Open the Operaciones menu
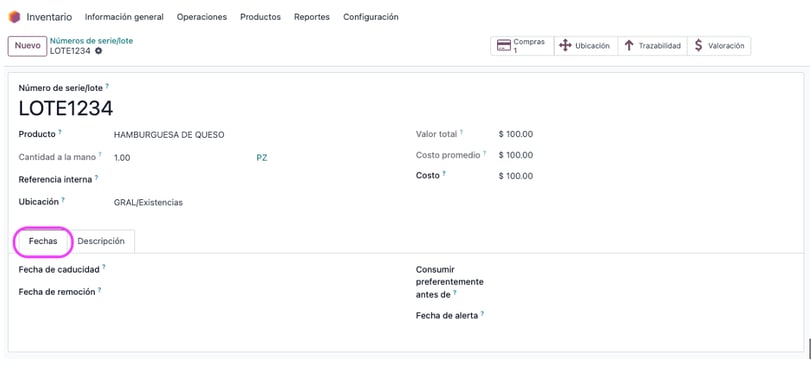Viewport: 812px width, 378px height. (201, 17)
